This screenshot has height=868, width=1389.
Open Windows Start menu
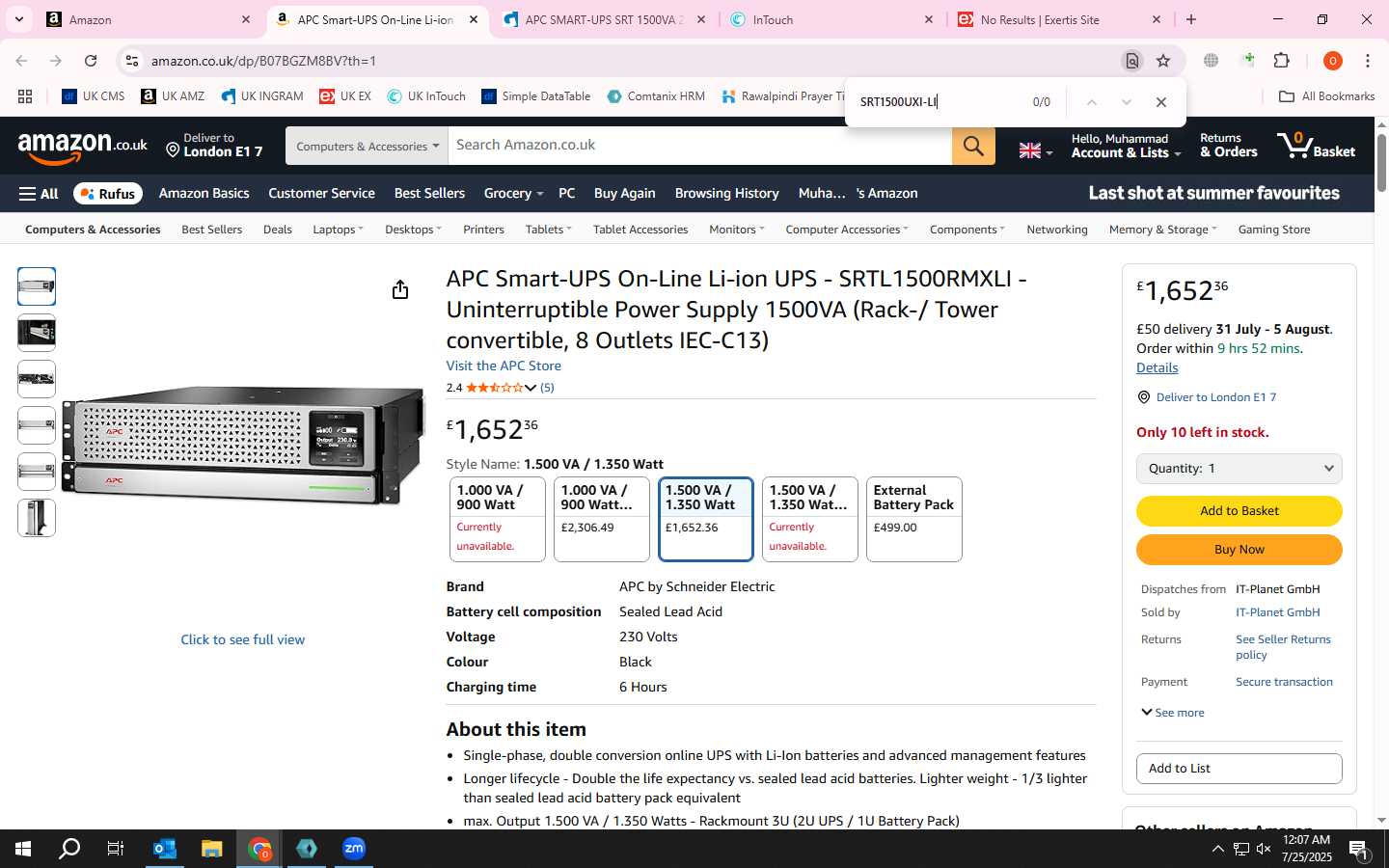[23, 849]
